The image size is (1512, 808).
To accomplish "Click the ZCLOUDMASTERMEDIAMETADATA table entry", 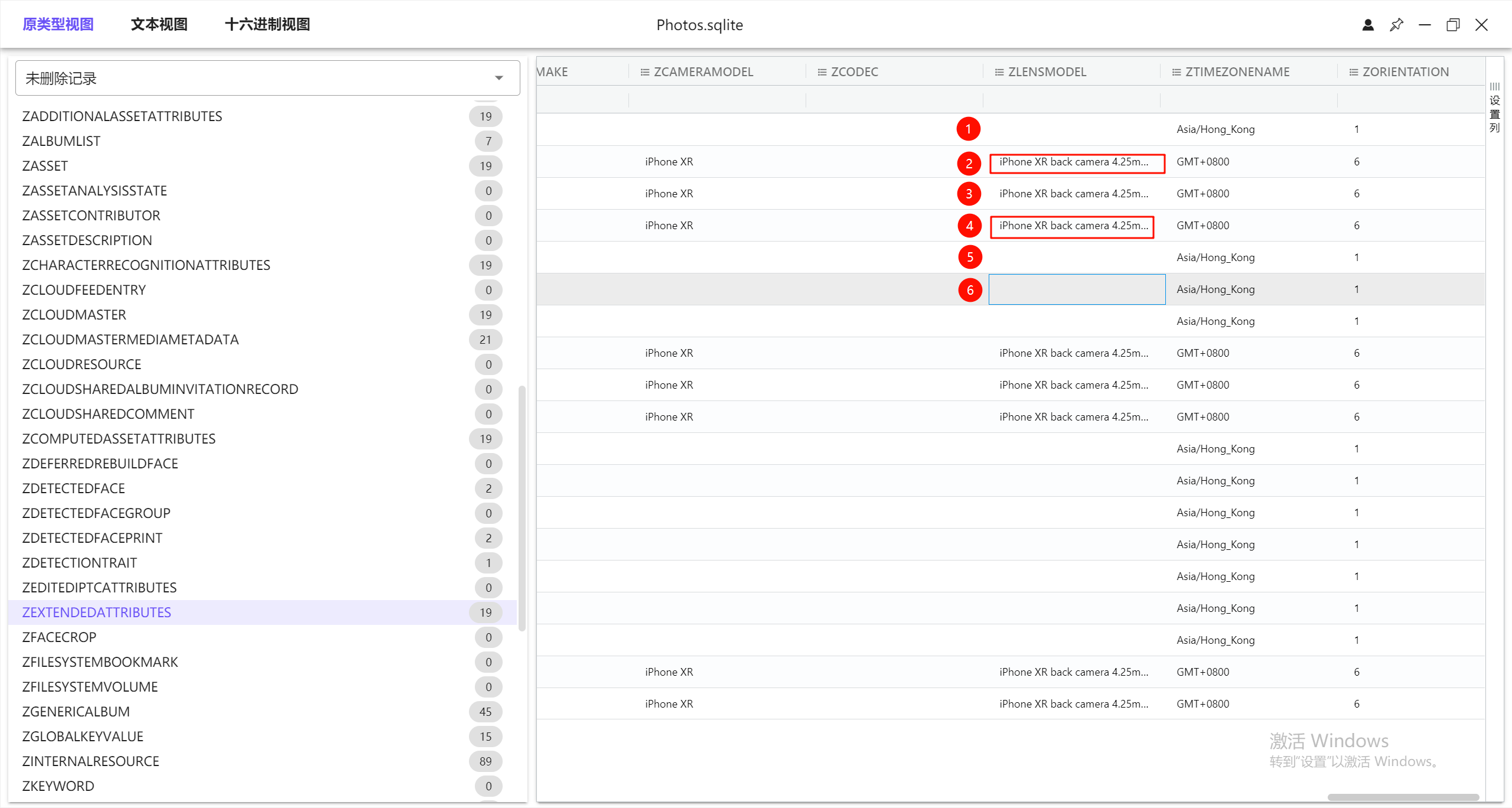I will point(131,340).
